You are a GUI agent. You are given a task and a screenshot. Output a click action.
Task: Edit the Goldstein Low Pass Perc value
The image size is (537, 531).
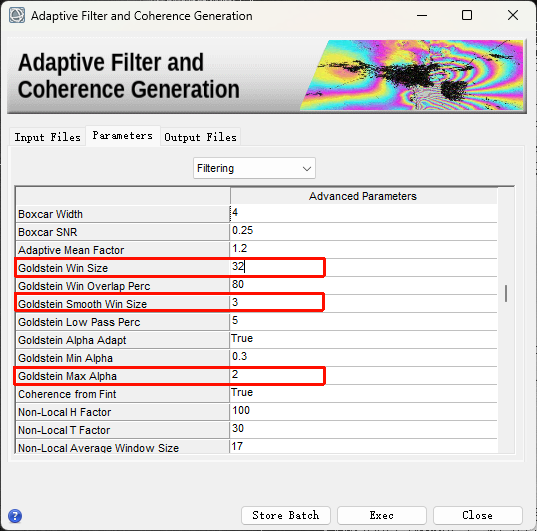(x=363, y=321)
